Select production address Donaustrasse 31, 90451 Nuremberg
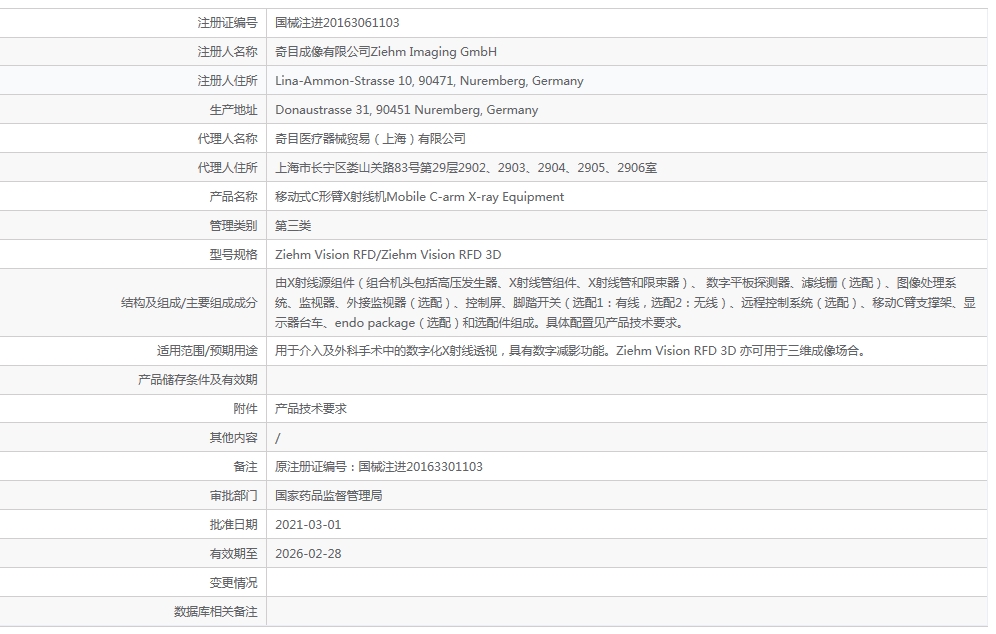Image resolution: width=996 pixels, height=634 pixels. 377,110
